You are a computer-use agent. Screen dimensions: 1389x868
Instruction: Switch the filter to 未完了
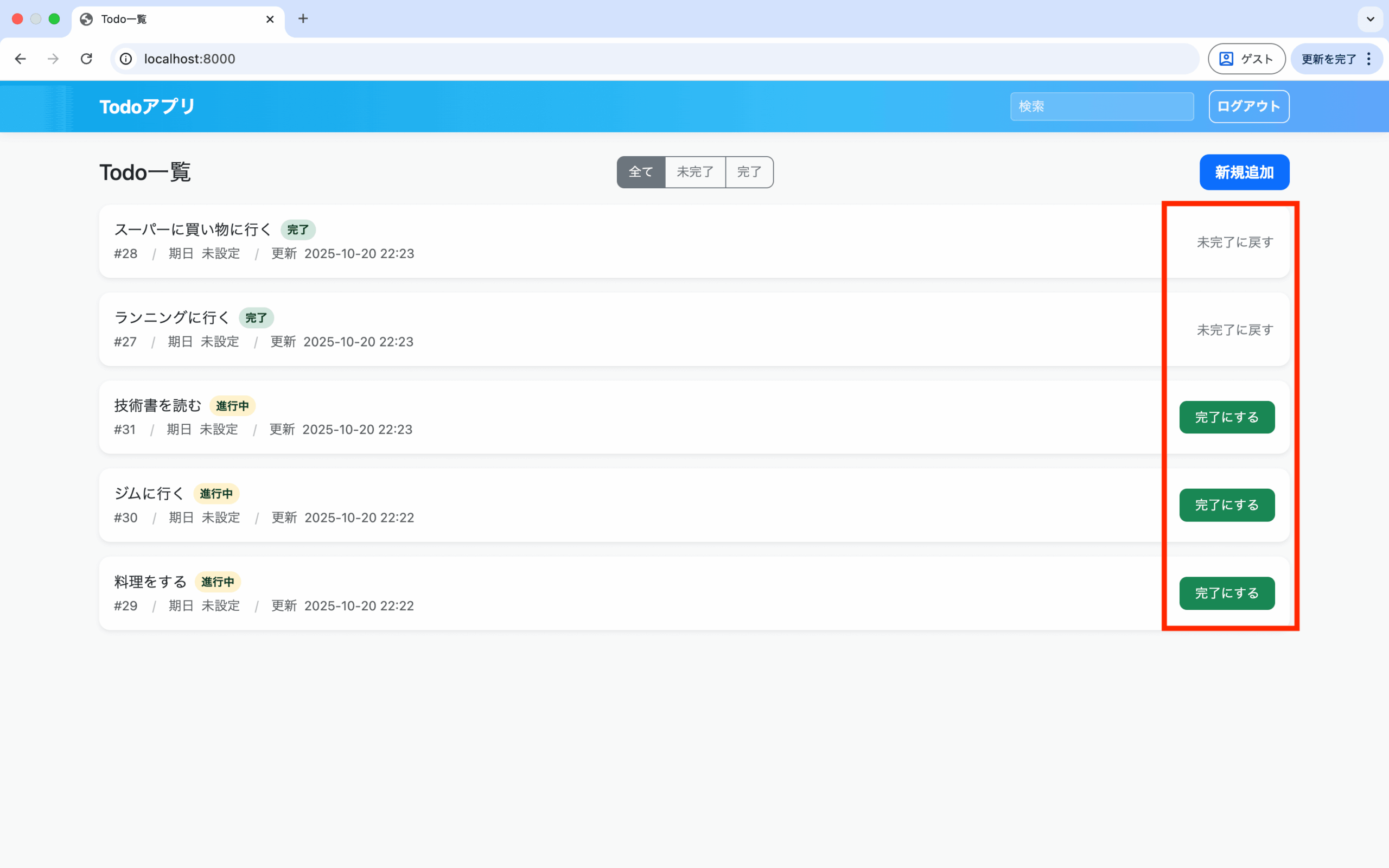click(x=694, y=171)
